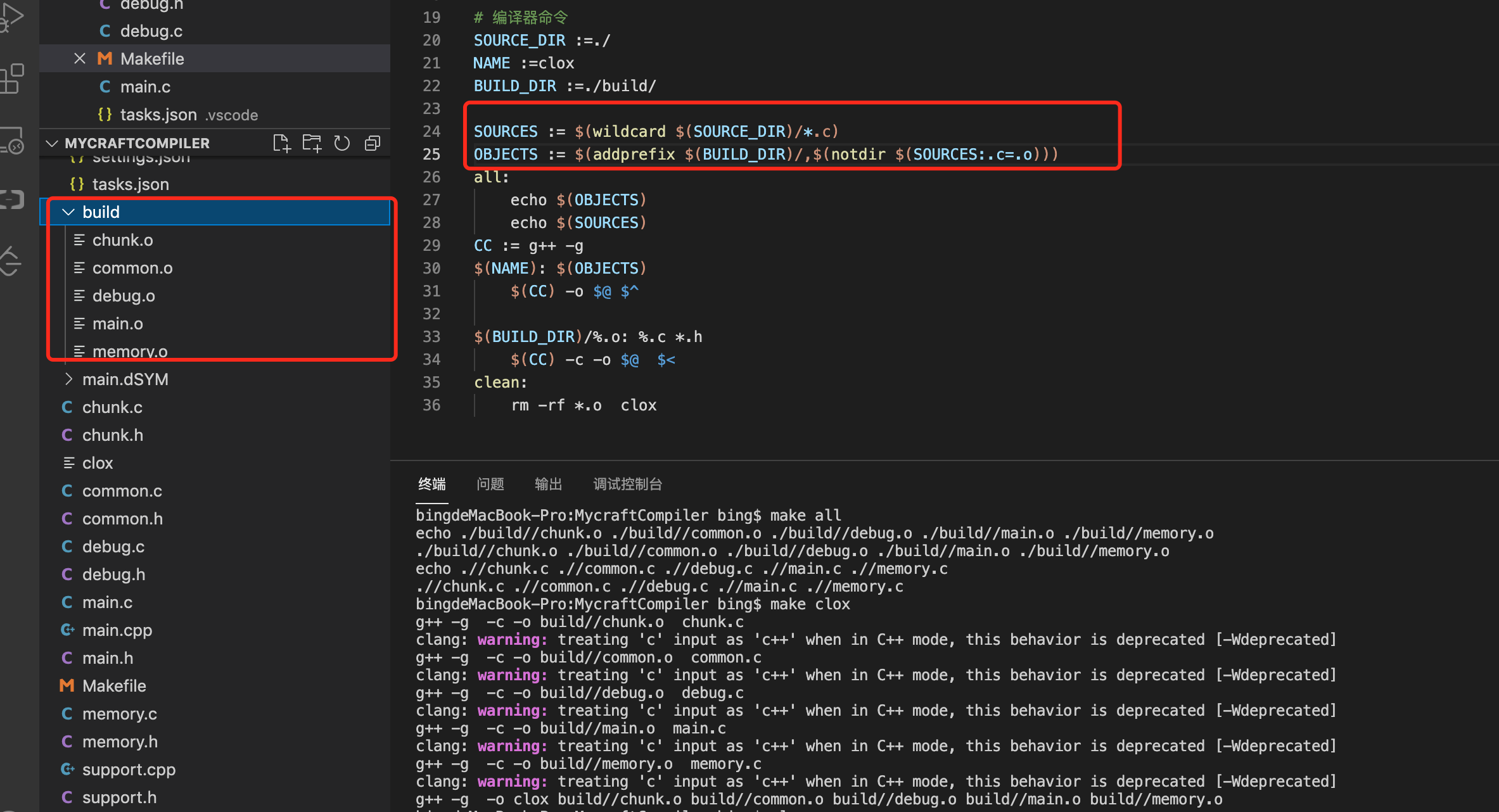Switch to the 输出 output tab

(x=549, y=485)
